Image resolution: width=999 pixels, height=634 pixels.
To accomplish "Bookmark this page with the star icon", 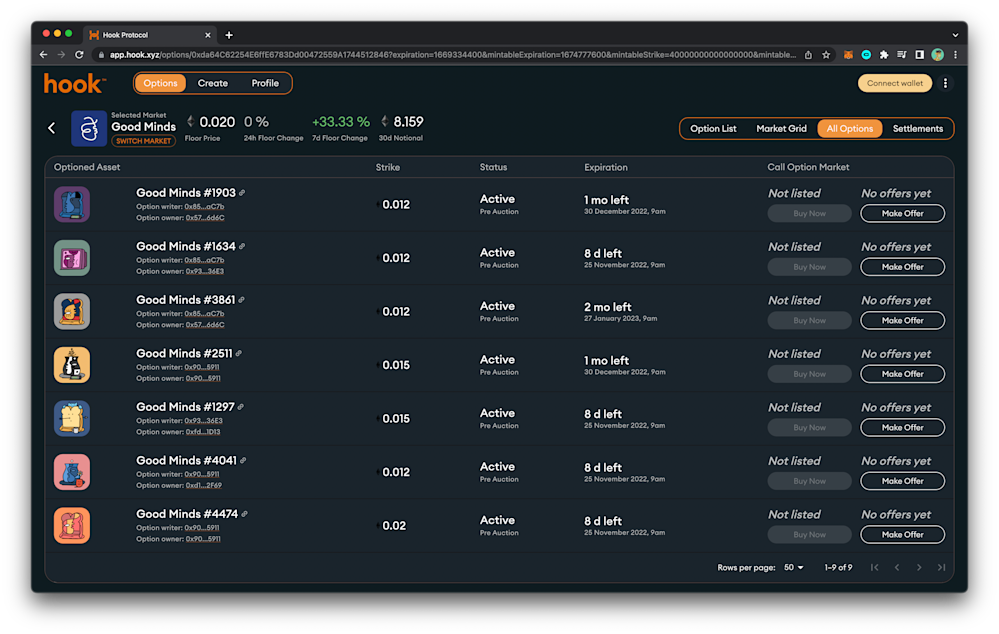I will click(x=826, y=55).
